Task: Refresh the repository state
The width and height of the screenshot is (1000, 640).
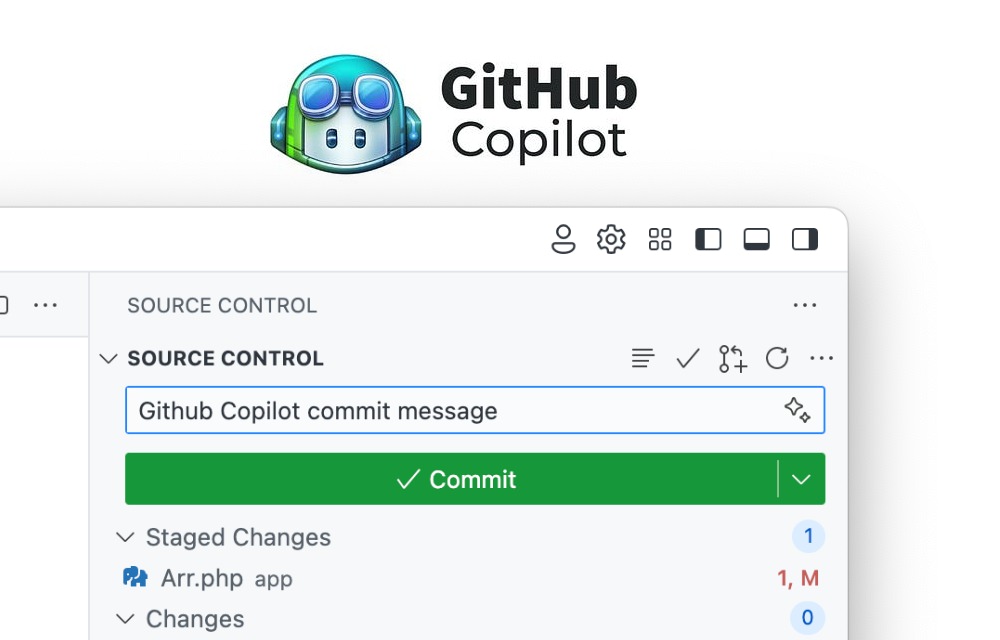Action: (777, 358)
